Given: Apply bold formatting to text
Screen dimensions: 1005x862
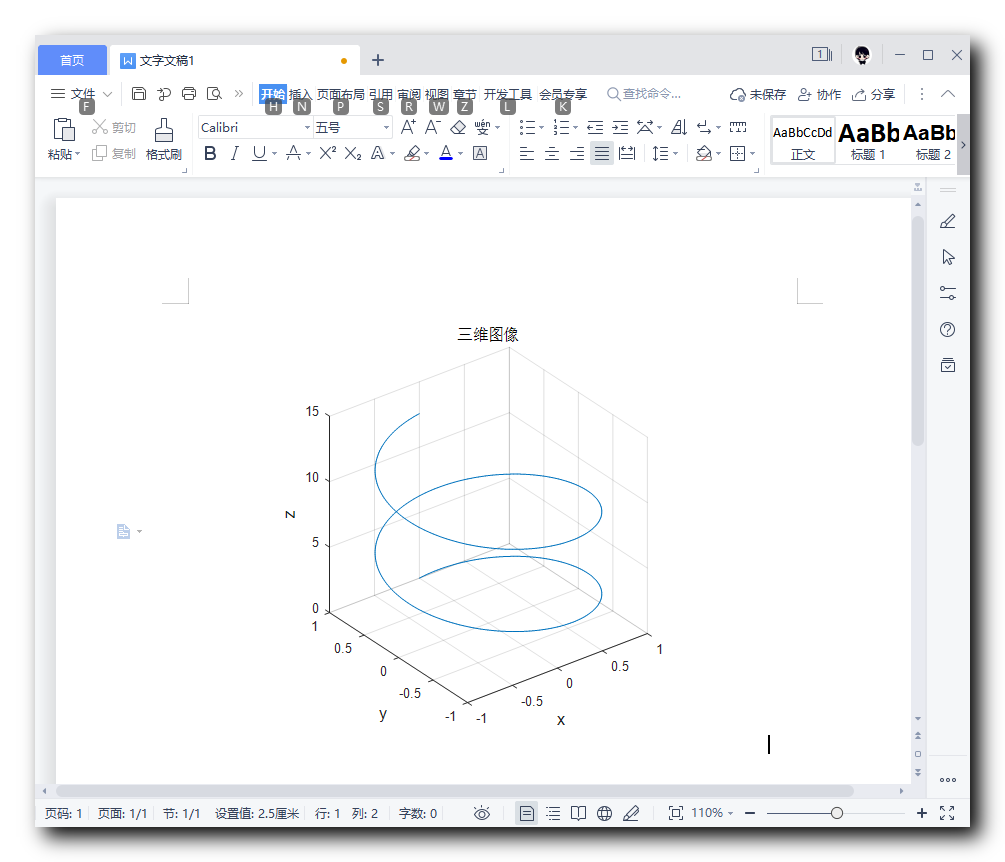Looking at the screenshot, I should tap(210, 153).
